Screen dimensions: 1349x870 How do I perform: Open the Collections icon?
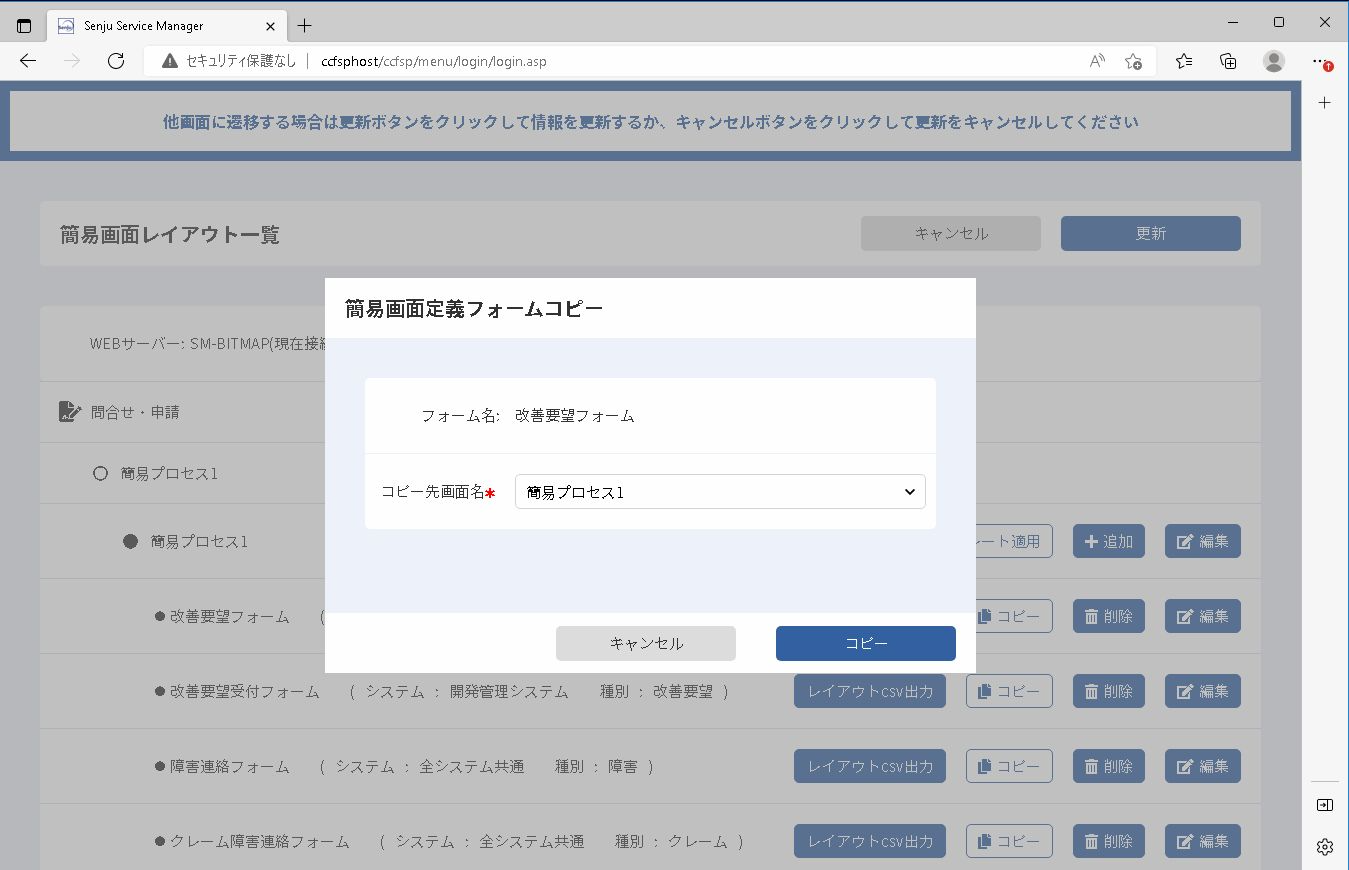coord(1229,61)
